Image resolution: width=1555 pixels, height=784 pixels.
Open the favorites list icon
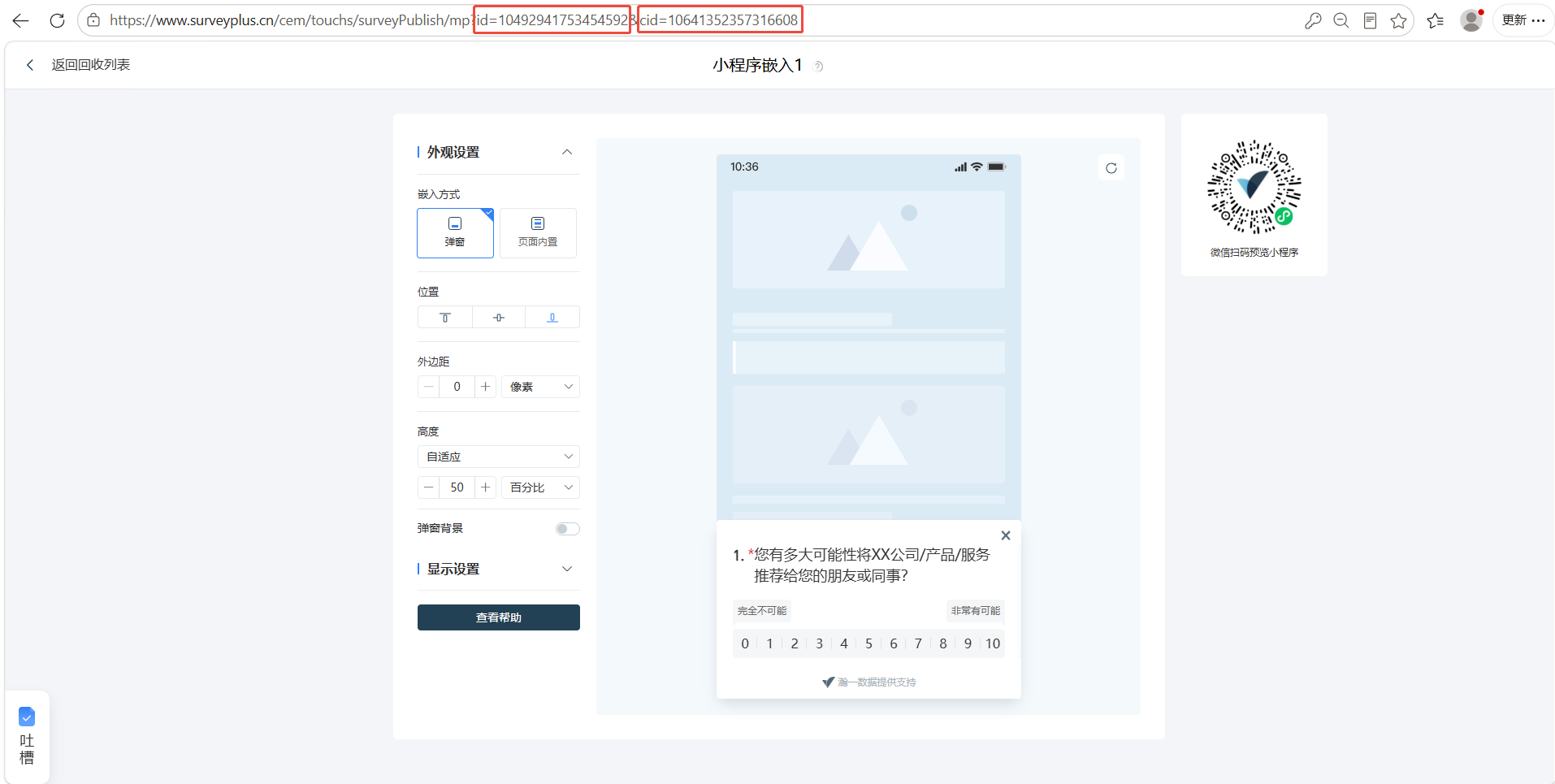(1436, 21)
